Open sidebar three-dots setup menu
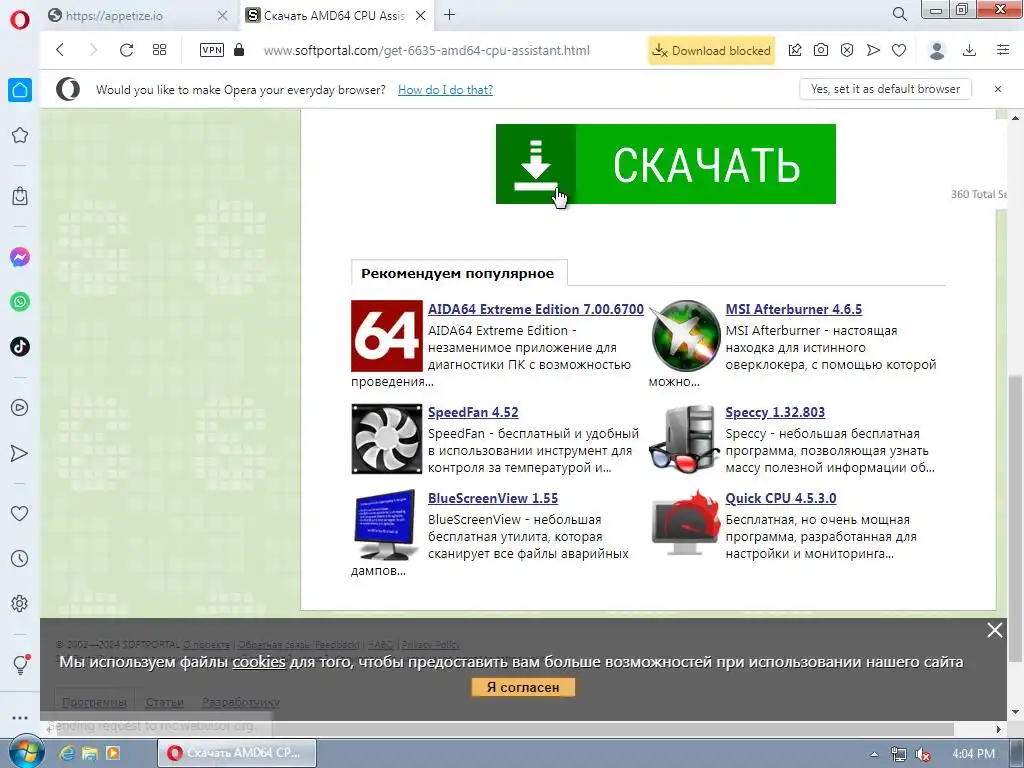The width and height of the screenshot is (1024, 768). click(20, 717)
